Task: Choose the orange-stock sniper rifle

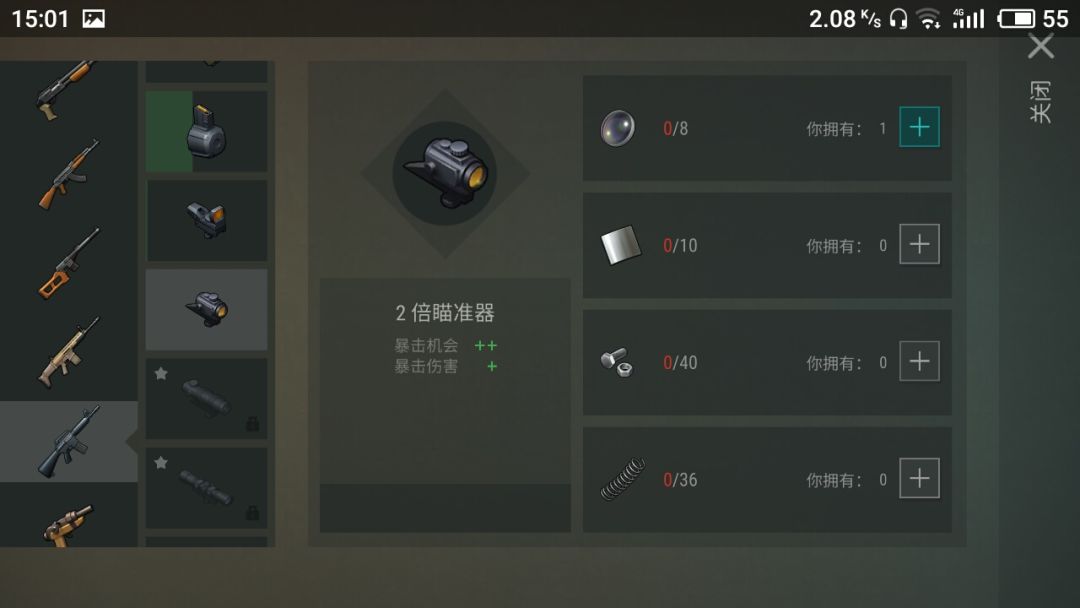Action: (68, 264)
